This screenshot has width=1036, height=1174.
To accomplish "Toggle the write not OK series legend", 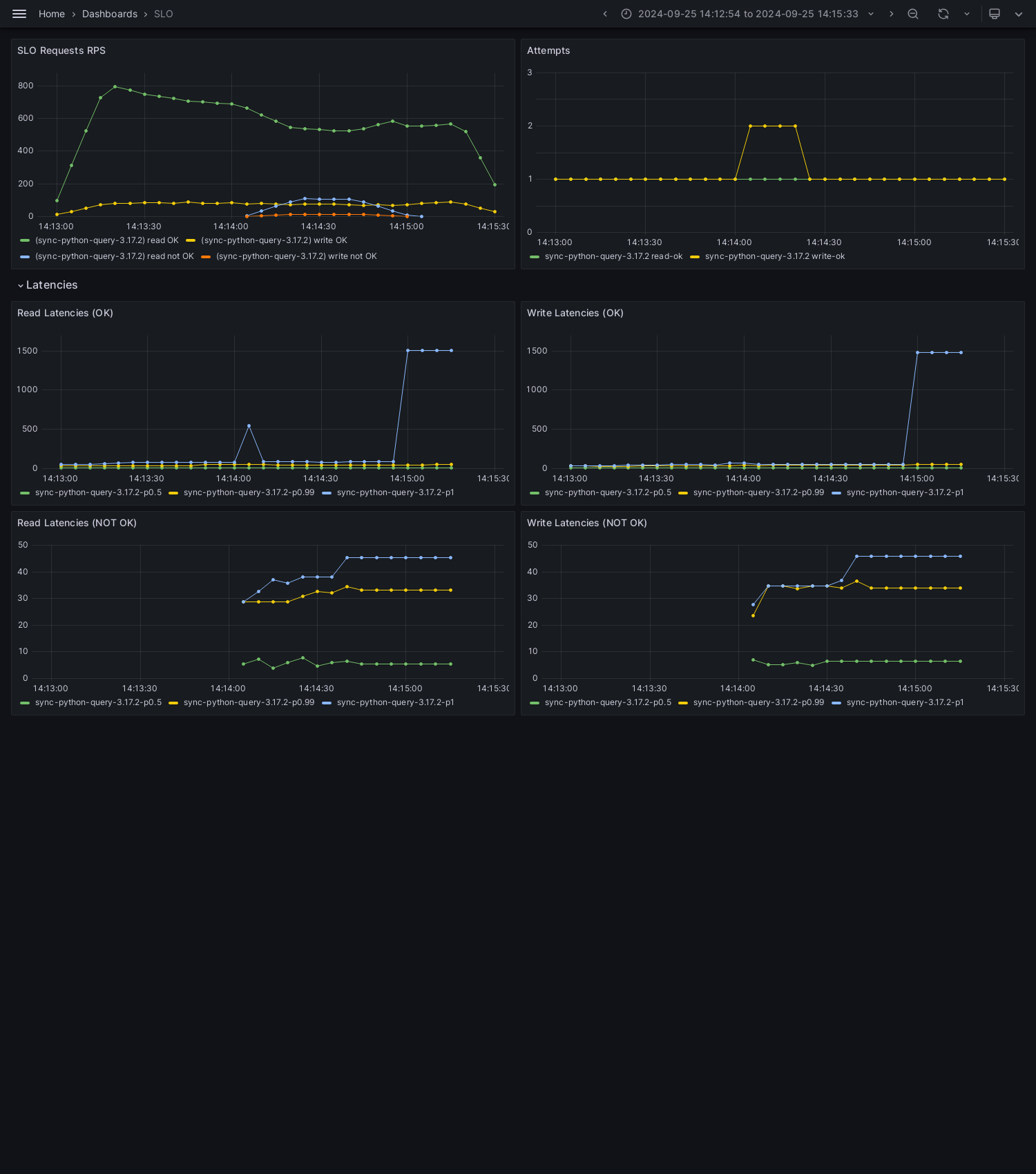I will pos(296,256).
